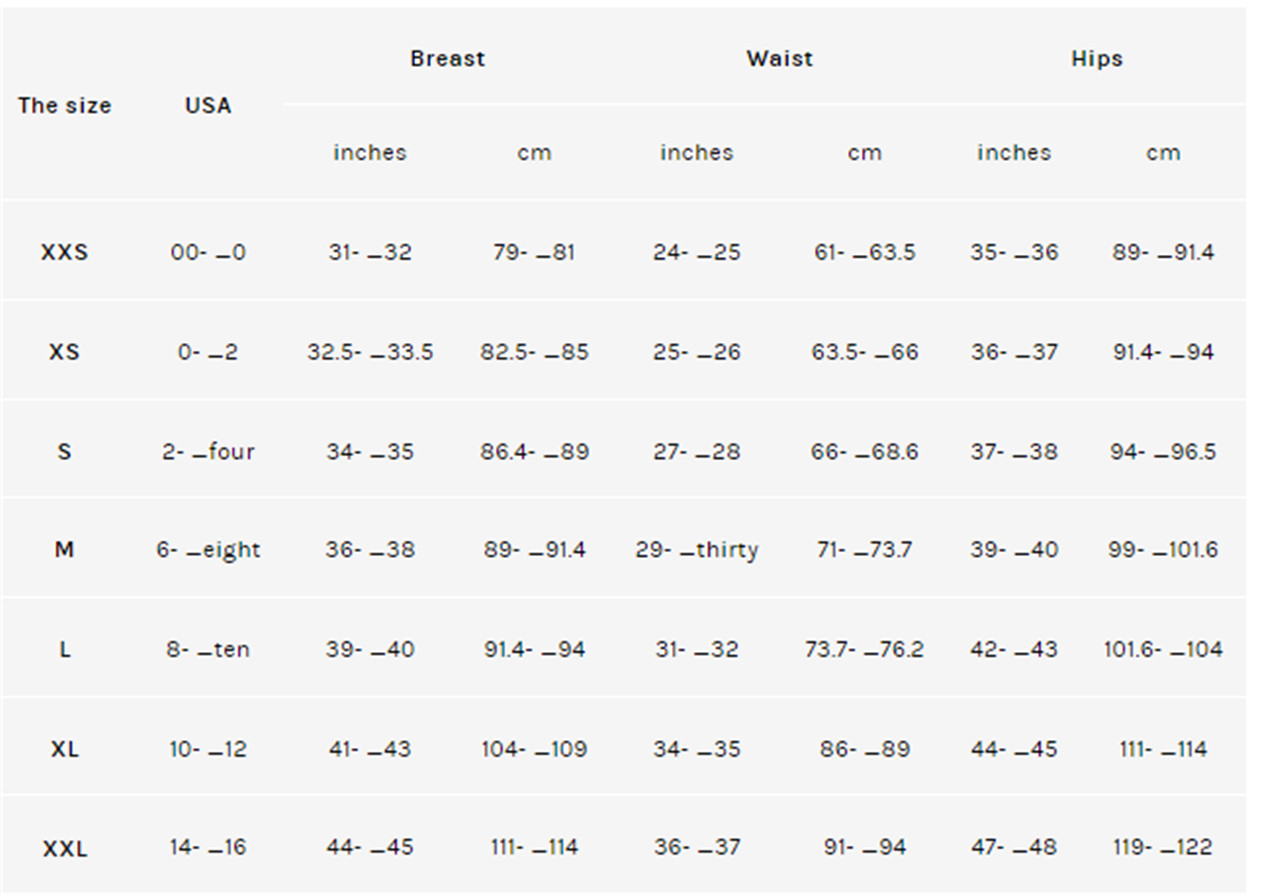Click the '14- –16' USA size cell
Image resolution: width=1280 pixels, height=896 pixels.
pos(208,847)
